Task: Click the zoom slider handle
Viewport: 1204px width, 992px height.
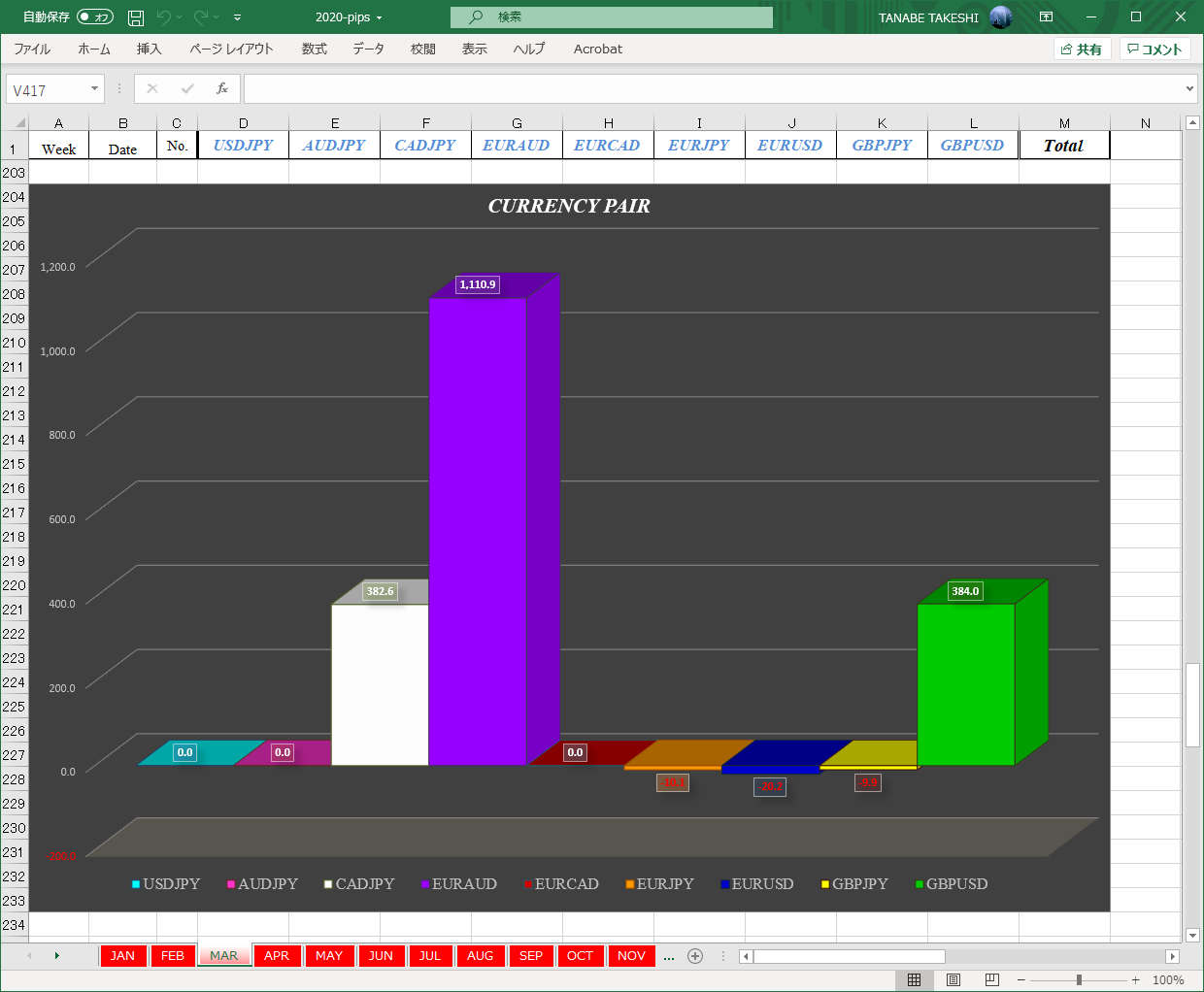Action: pos(1079,980)
